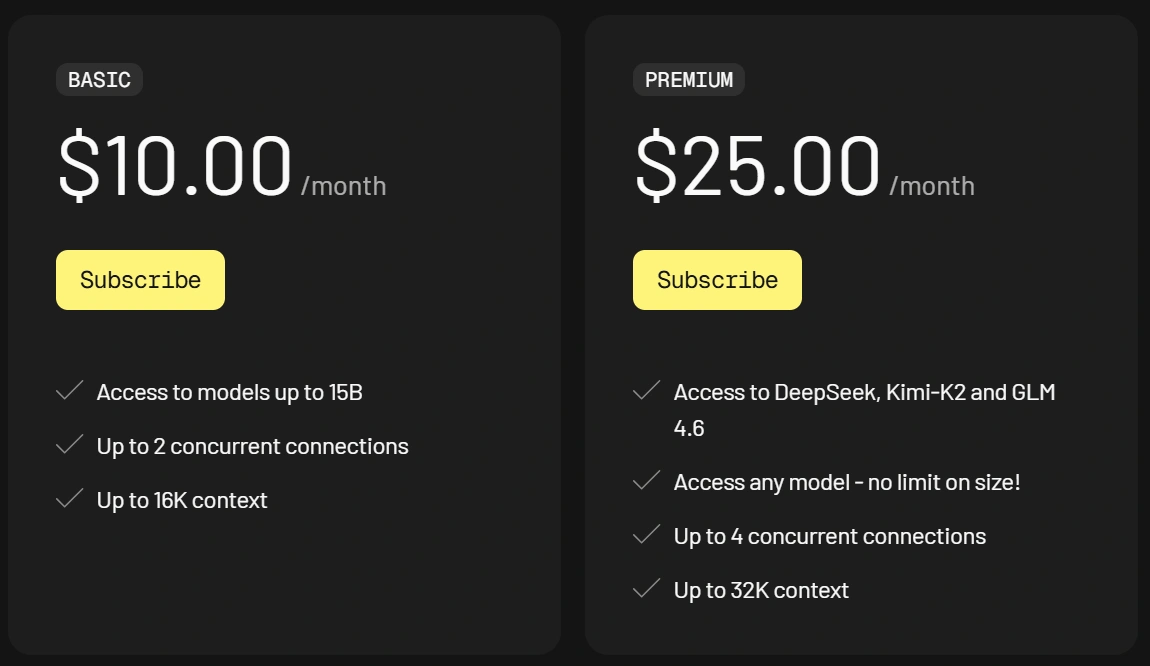Image resolution: width=1150 pixels, height=666 pixels.
Task: Click checkmark beside no limit on size
Action: pos(646,481)
